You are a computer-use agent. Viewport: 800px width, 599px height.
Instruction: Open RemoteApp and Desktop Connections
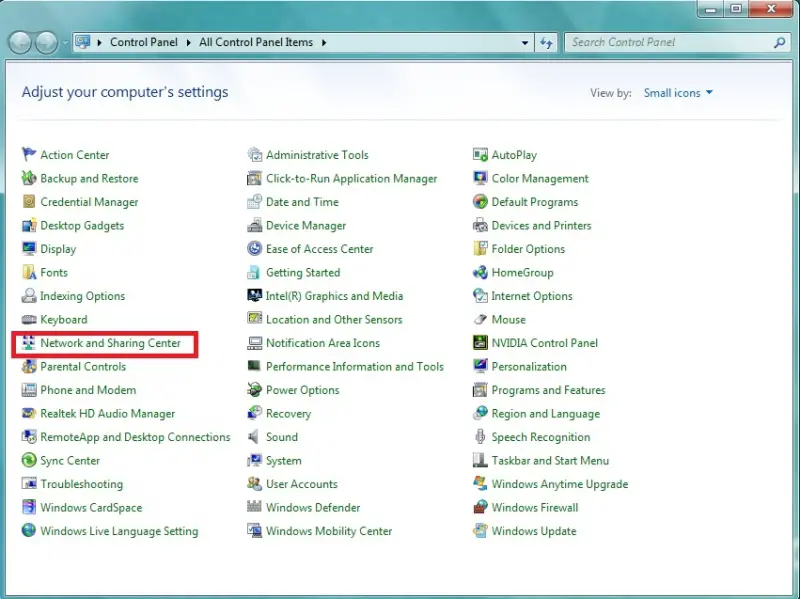click(135, 437)
